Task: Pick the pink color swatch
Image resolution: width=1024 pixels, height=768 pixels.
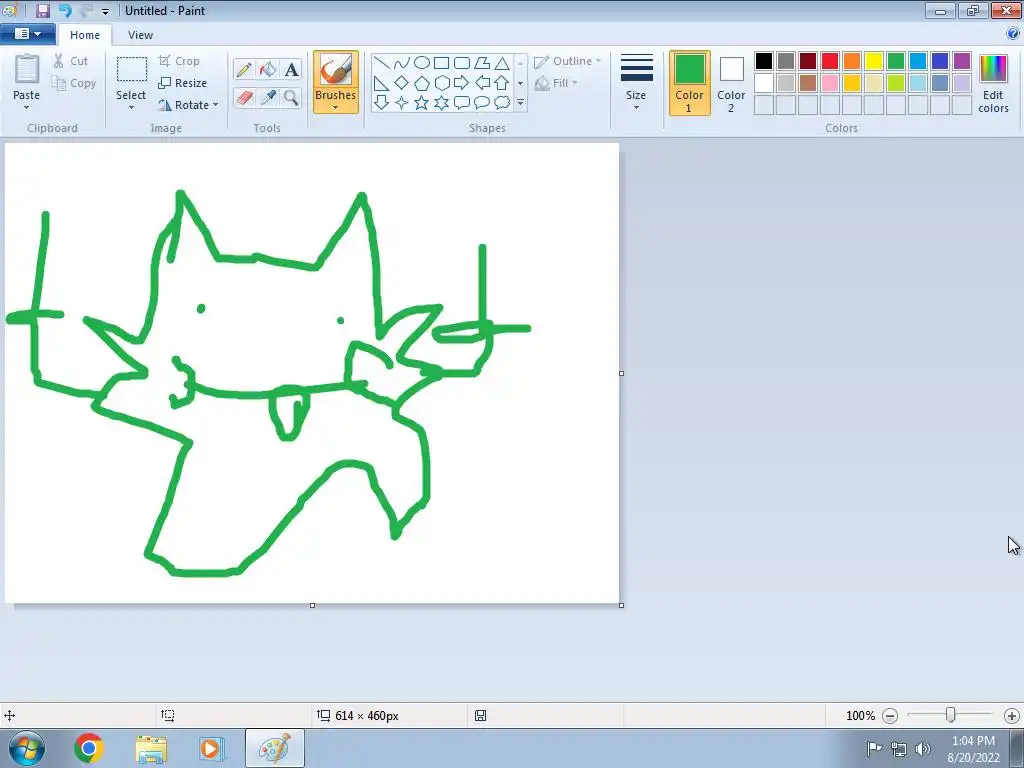Action: 830,83
